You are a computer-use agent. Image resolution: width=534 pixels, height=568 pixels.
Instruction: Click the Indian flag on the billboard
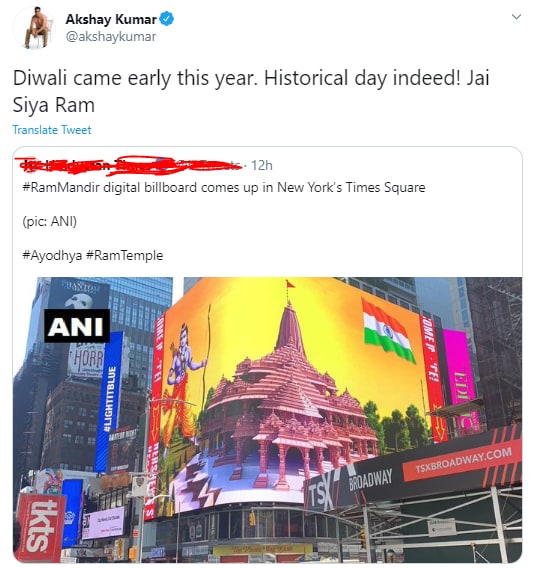click(388, 331)
